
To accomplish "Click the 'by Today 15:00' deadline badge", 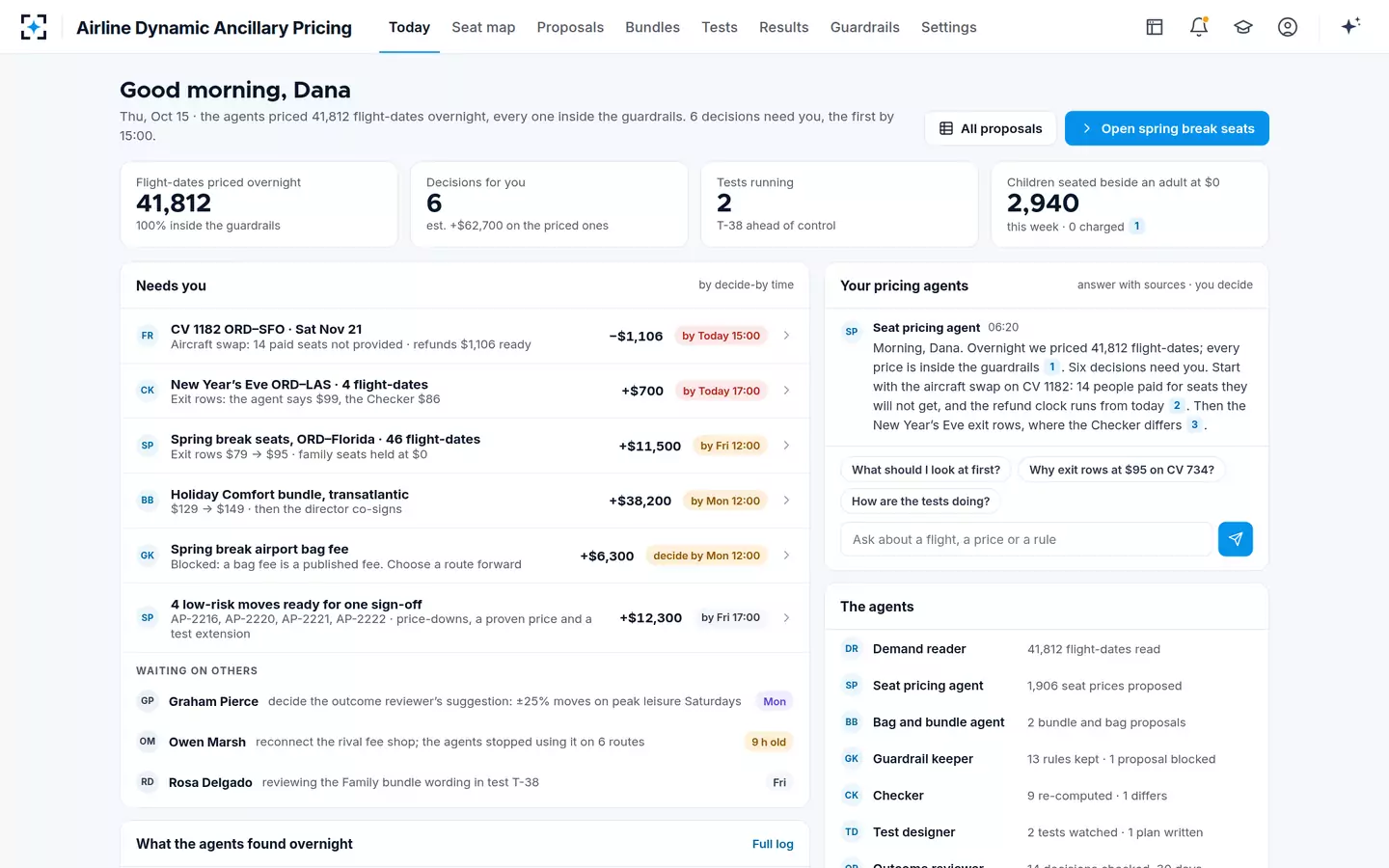I will 721,336.
